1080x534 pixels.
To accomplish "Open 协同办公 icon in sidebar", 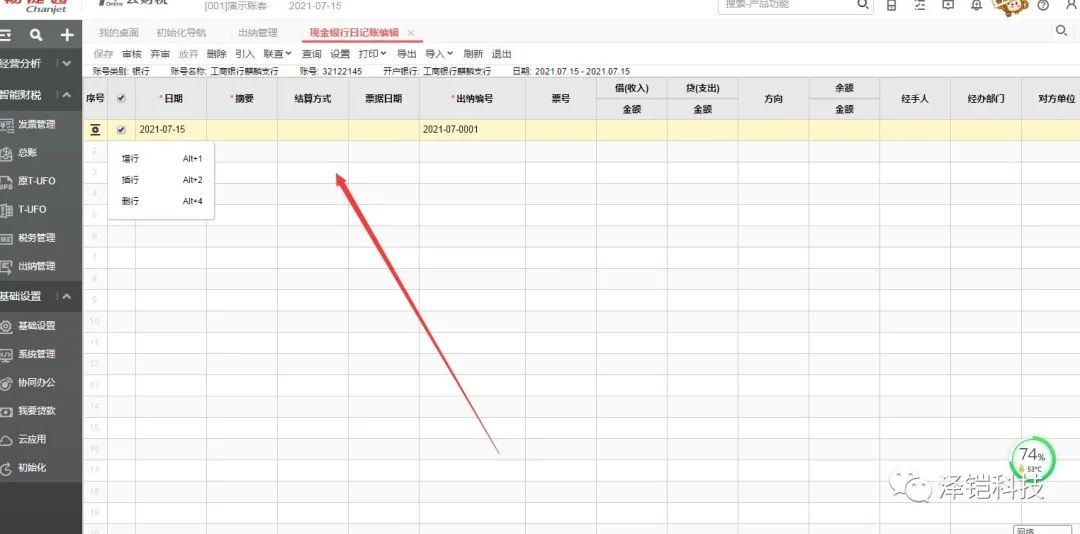I will click(6, 382).
